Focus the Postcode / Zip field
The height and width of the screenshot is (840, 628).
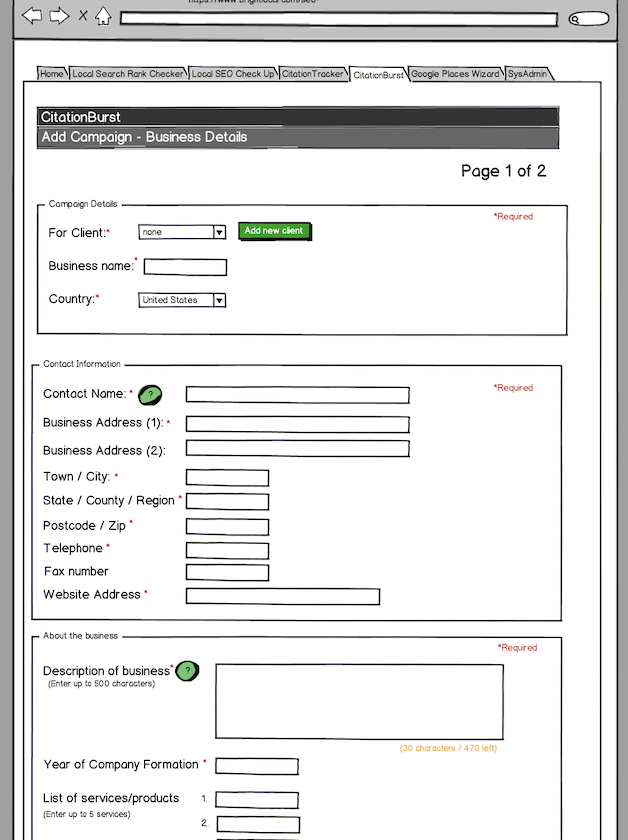coord(227,527)
